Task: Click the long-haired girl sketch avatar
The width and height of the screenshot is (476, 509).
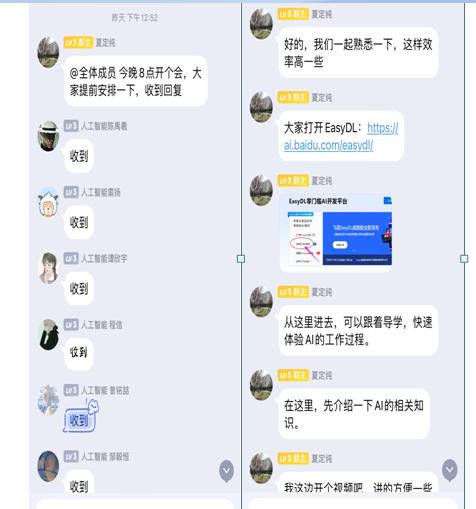Action: click(x=48, y=268)
